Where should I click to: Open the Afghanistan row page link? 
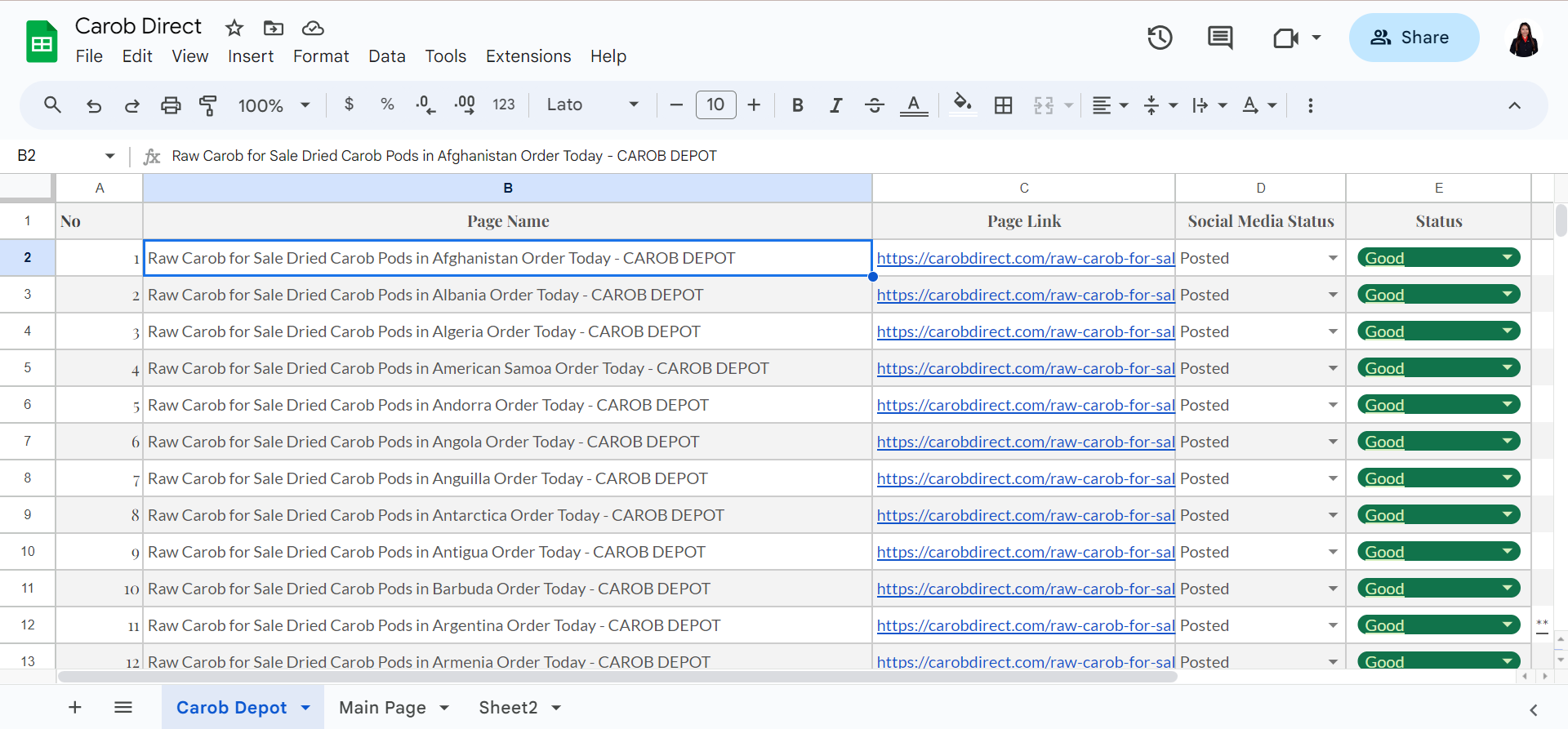pos(1025,258)
